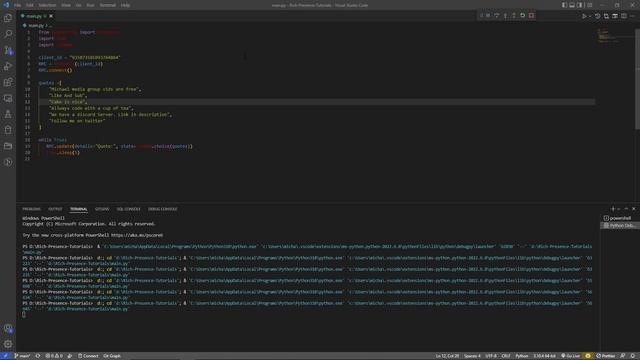Image resolution: width=640 pixels, height=360 pixels.
Task: Open the Manage gear in activity bar
Action: (x=8, y=344)
